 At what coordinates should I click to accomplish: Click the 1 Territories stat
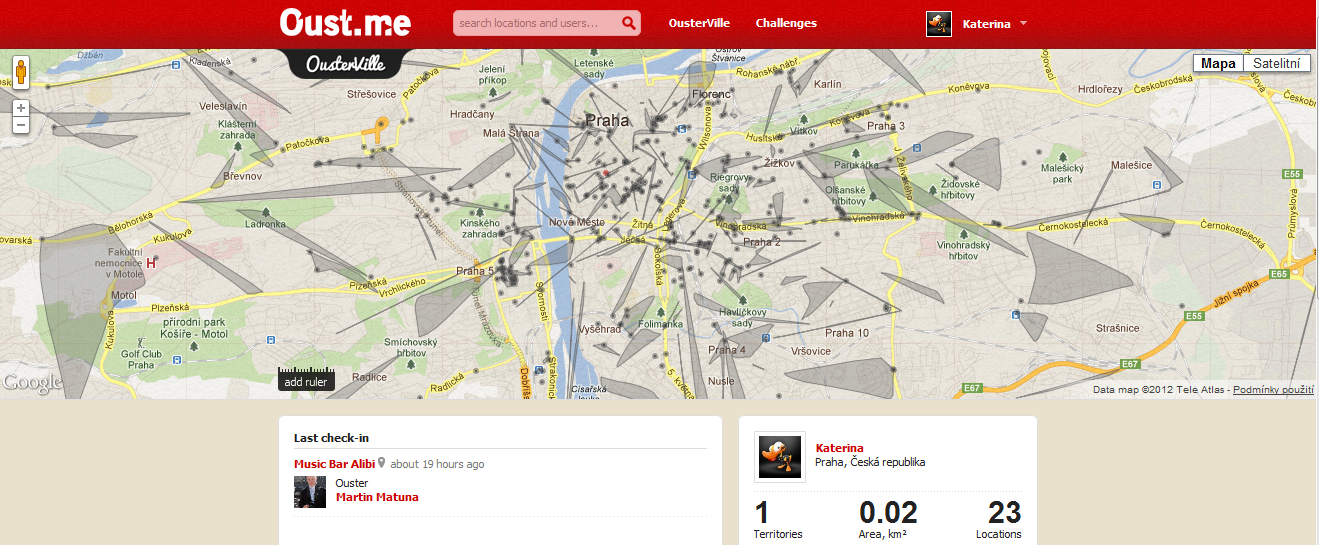[x=778, y=520]
